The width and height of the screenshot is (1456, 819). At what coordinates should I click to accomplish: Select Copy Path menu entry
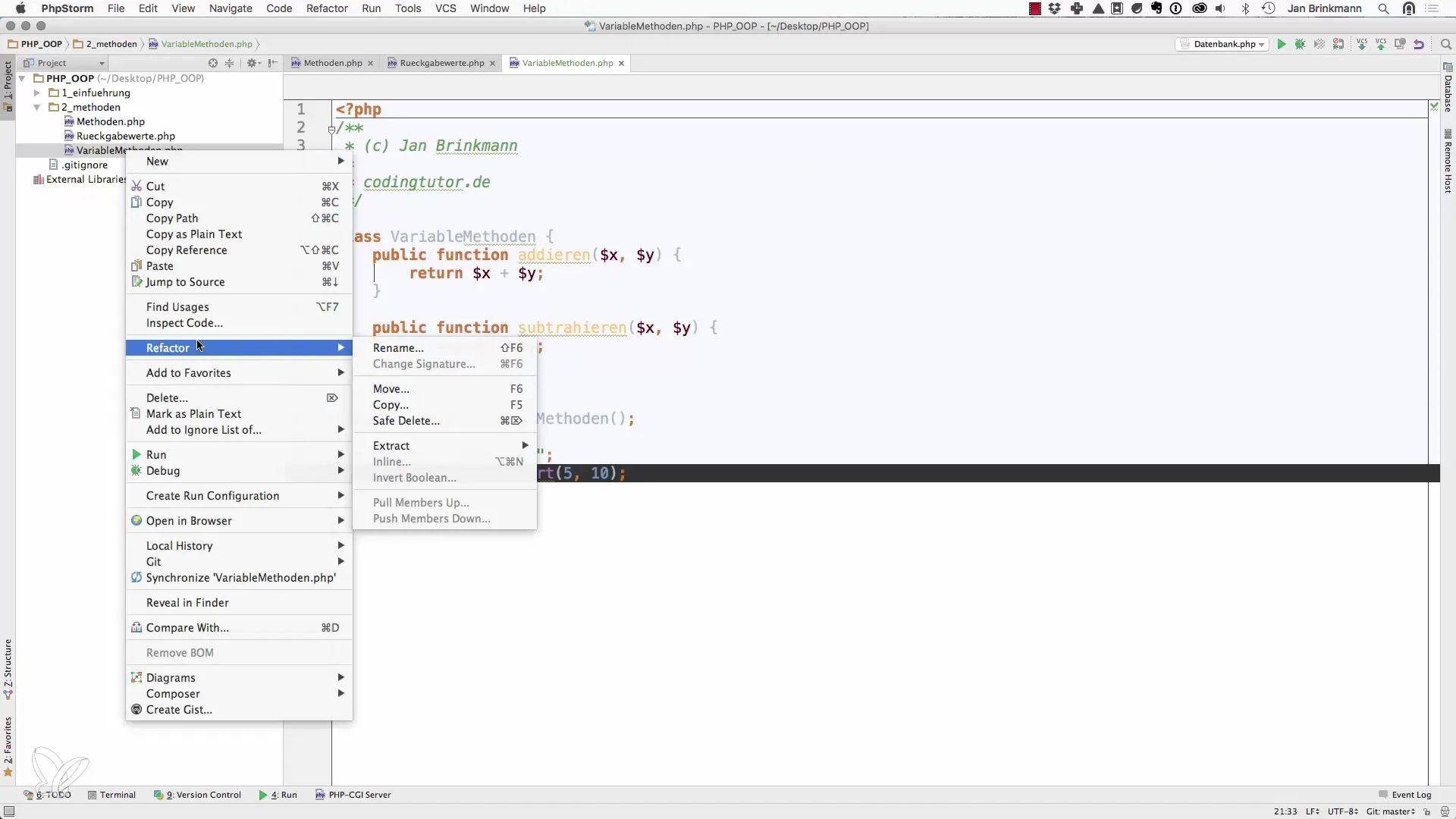tap(239, 218)
